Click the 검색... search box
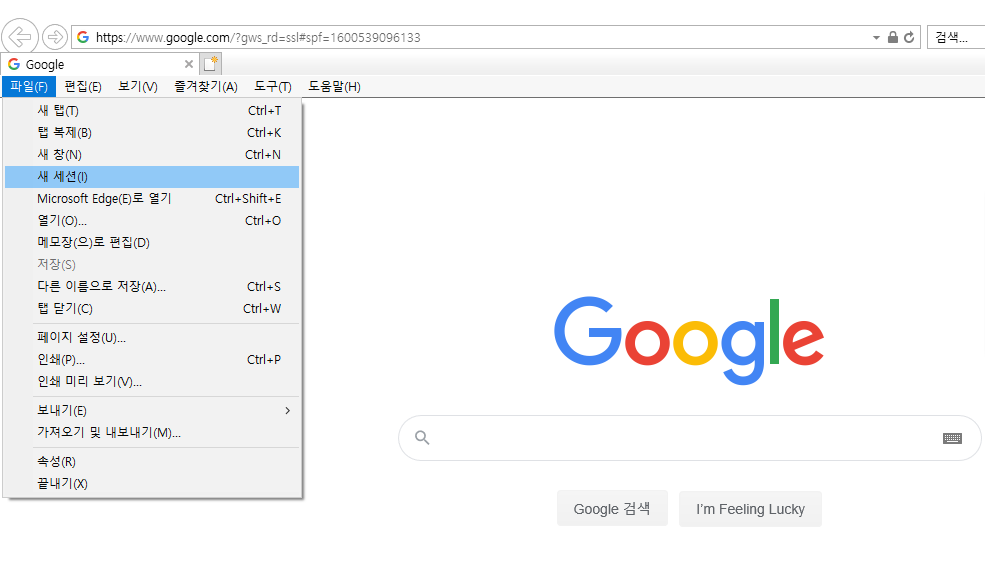Image resolution: width=985 pixels, height=584 pixels. [x=956, y=37]
